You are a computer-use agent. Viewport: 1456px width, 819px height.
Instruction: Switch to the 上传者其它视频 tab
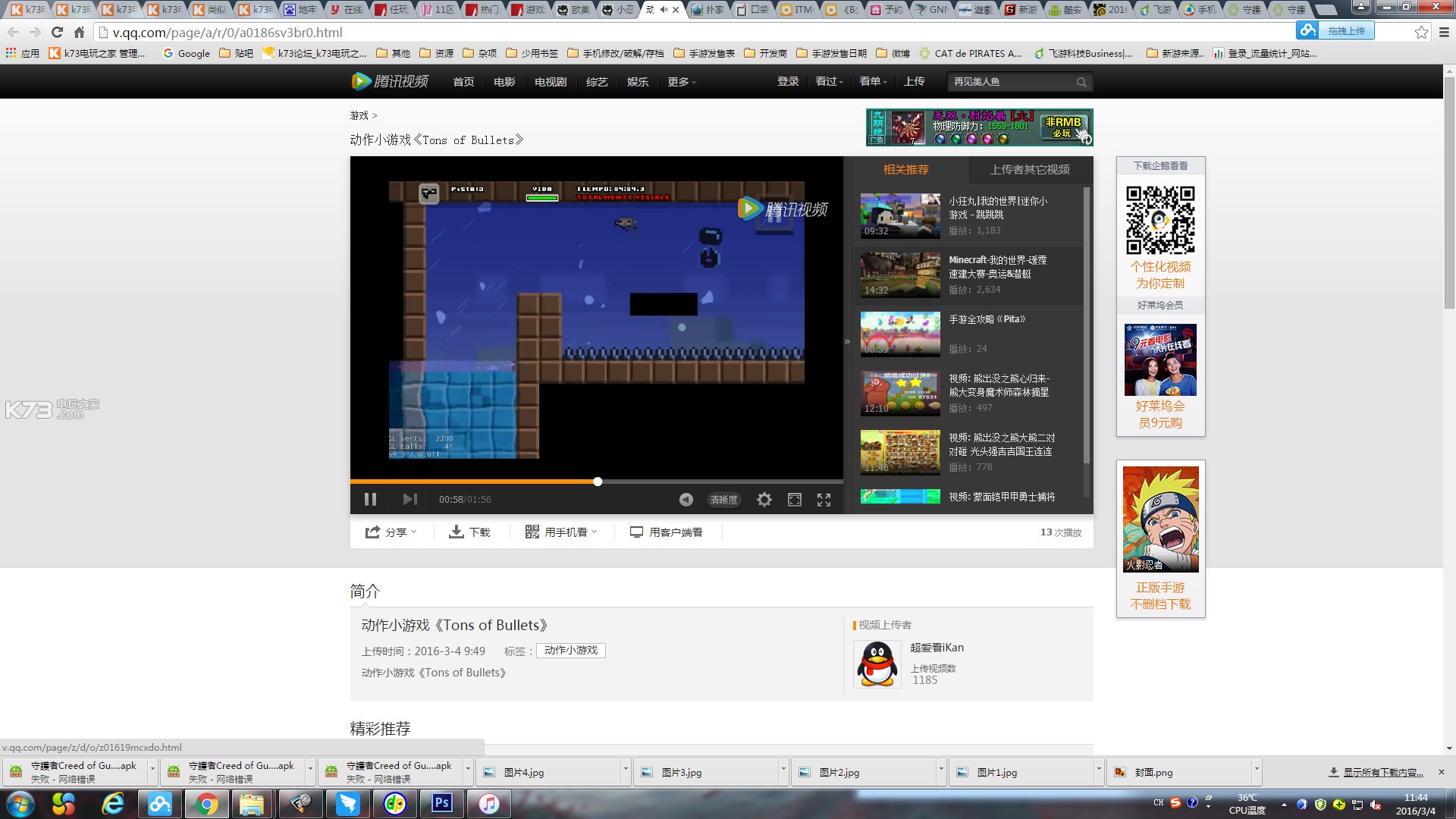(x=1030, y=170)
